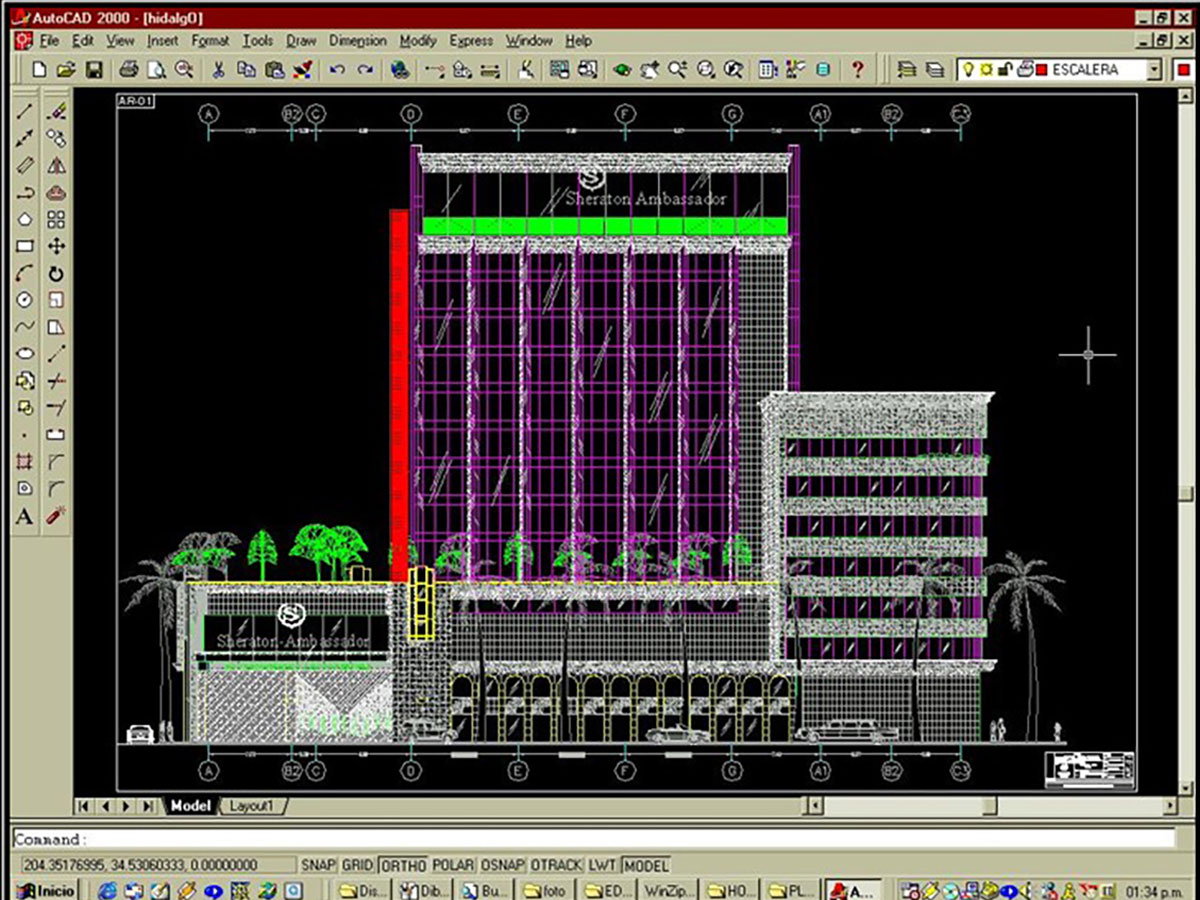
Task: Toggle OSNAP in status bar
Action: [502, 865]
